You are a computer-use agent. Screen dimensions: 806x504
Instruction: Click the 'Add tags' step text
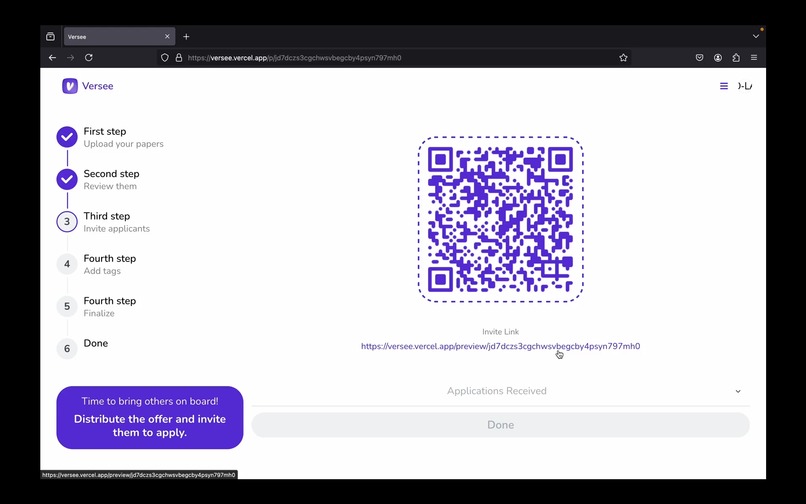102,271
